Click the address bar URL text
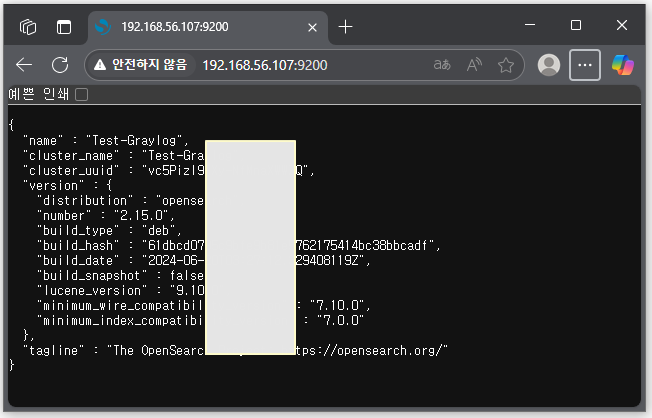Image resolution: width=652 pixels, height=418 pixels. click(265, 65)
